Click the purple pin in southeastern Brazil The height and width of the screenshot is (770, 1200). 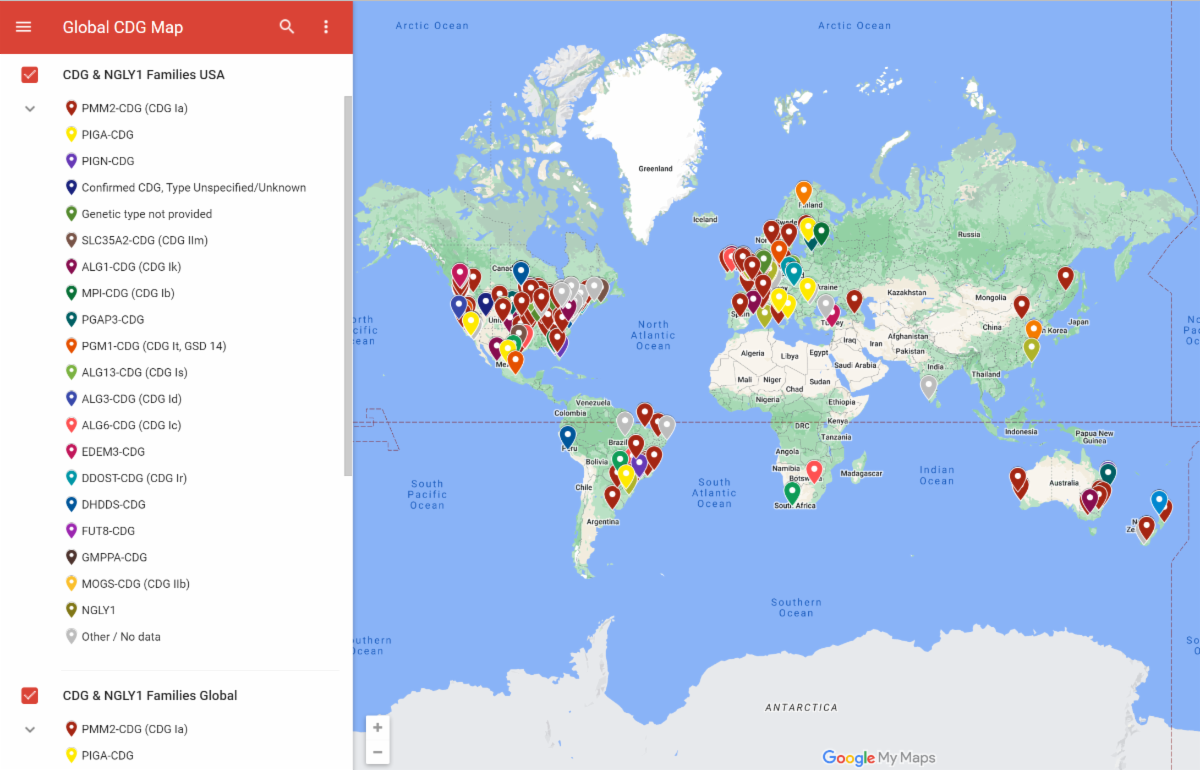(639, 465)
